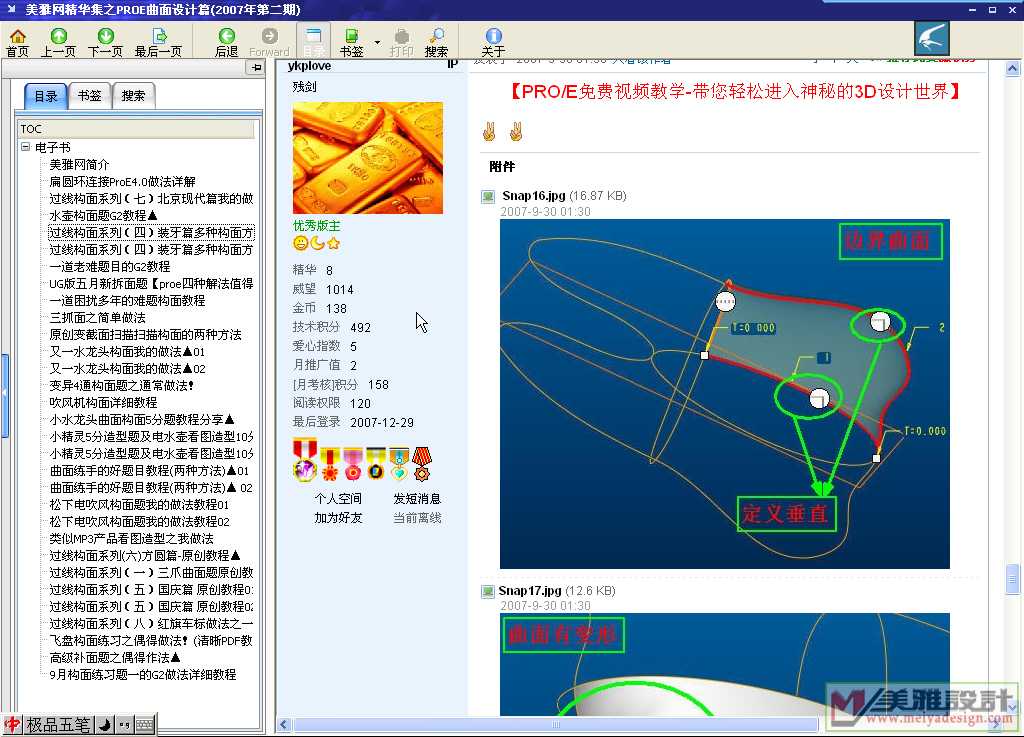The image size is (1024, 737).
Task: Open 曲面练手的好题目教程(两种方法)▲01 topic
Action: point(149,471)
